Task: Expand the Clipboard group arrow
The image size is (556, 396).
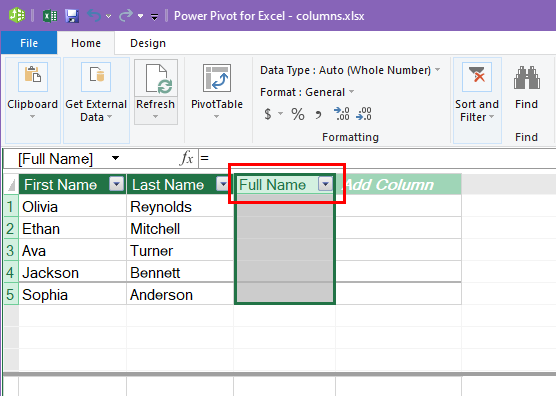Action: click(32, 117)
